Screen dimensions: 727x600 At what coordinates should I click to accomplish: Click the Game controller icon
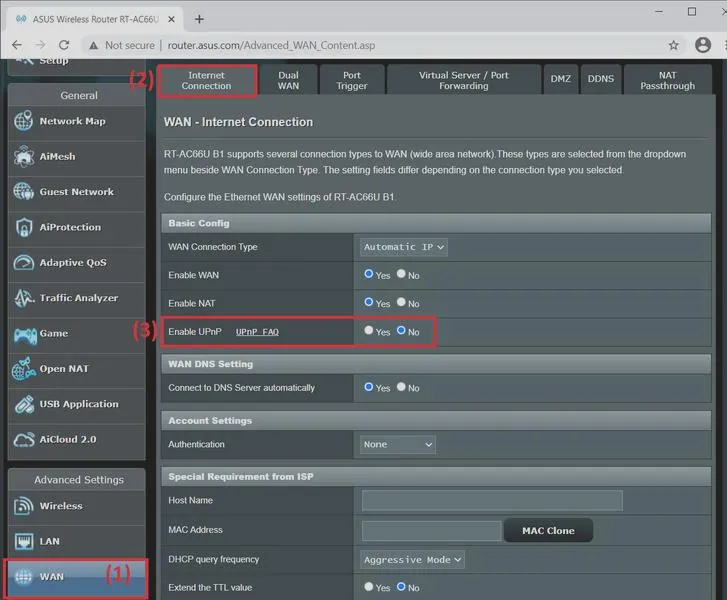pyautogui.click(x=25, y=335)
